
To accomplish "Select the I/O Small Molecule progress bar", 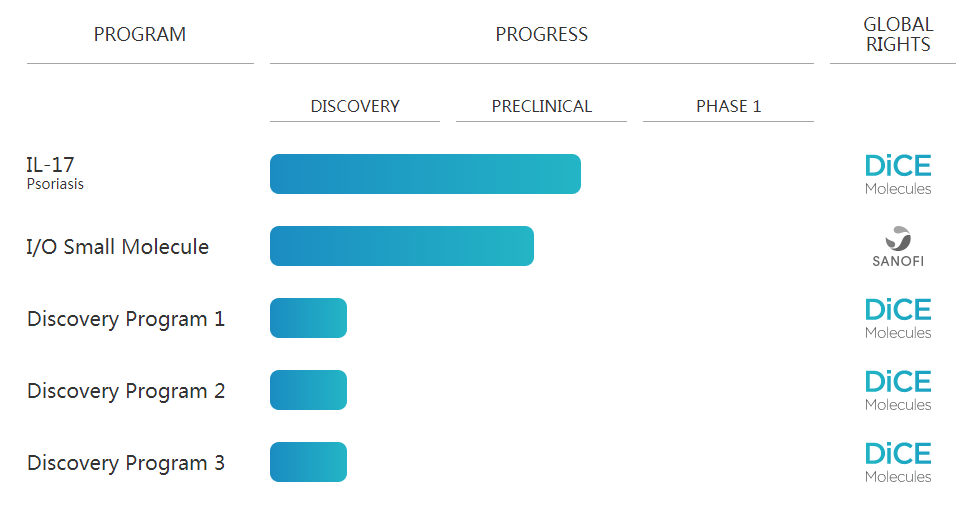I will click(402, 246).
